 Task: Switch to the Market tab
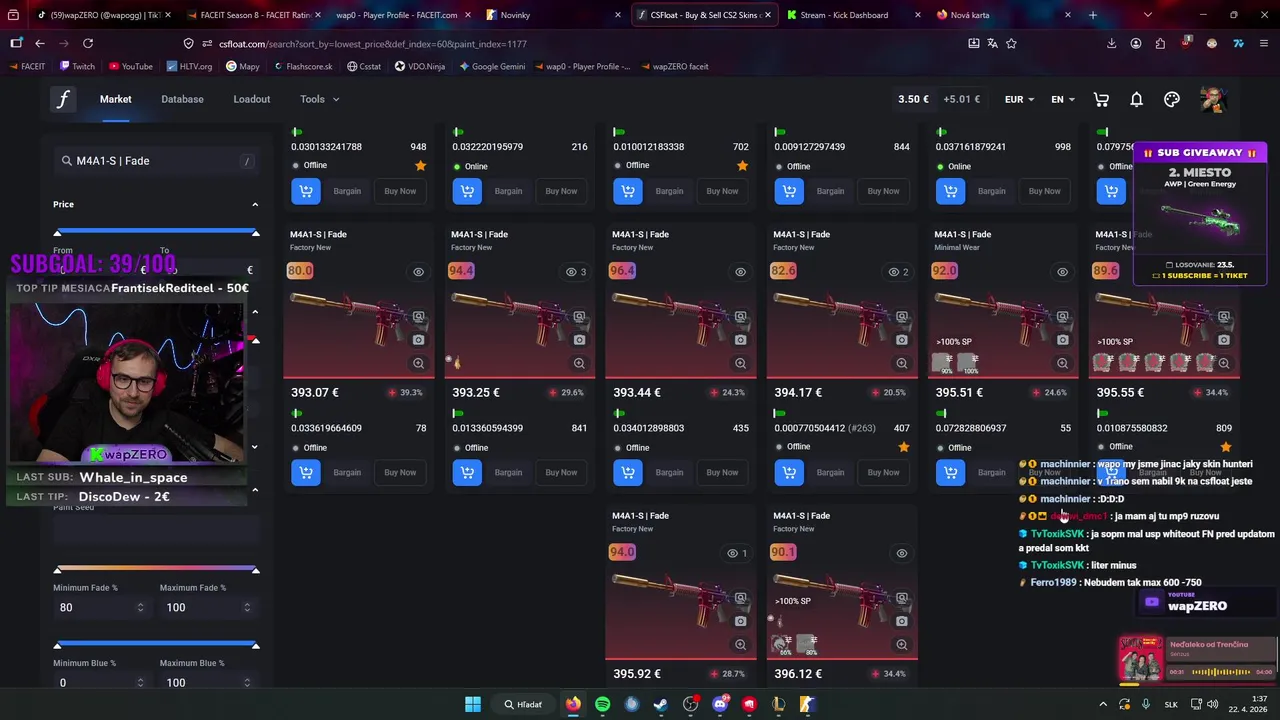click(115, 99)
